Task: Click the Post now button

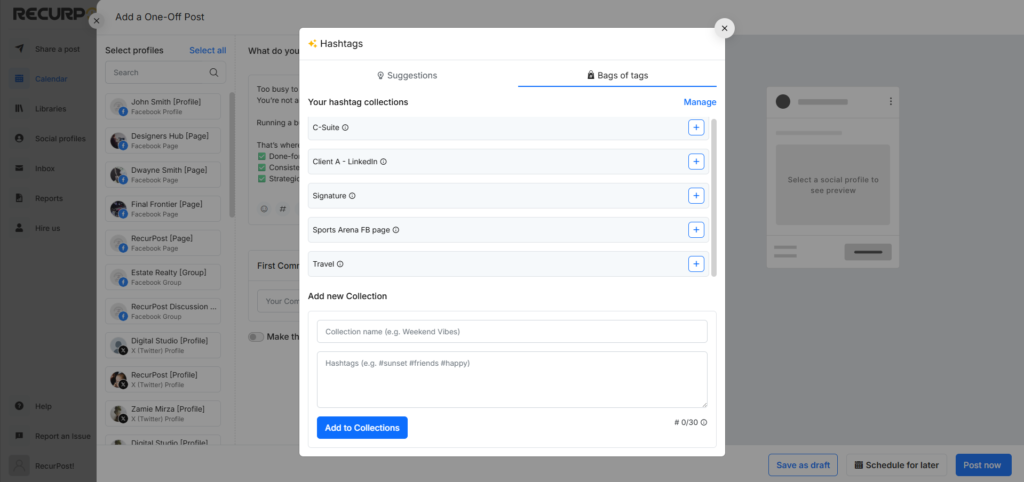Action: 983,465
